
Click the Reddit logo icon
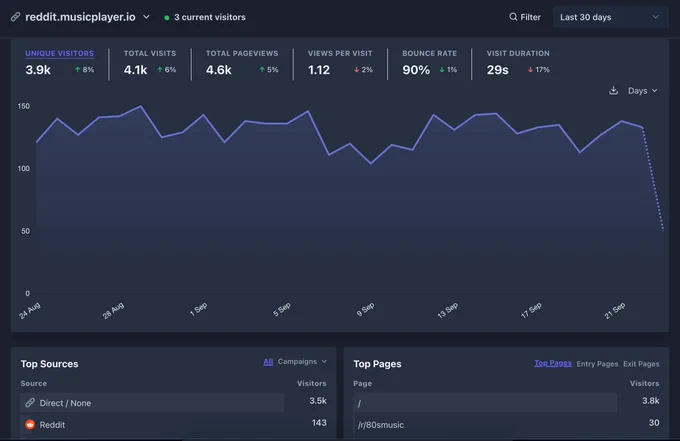[x=30, y=425]
